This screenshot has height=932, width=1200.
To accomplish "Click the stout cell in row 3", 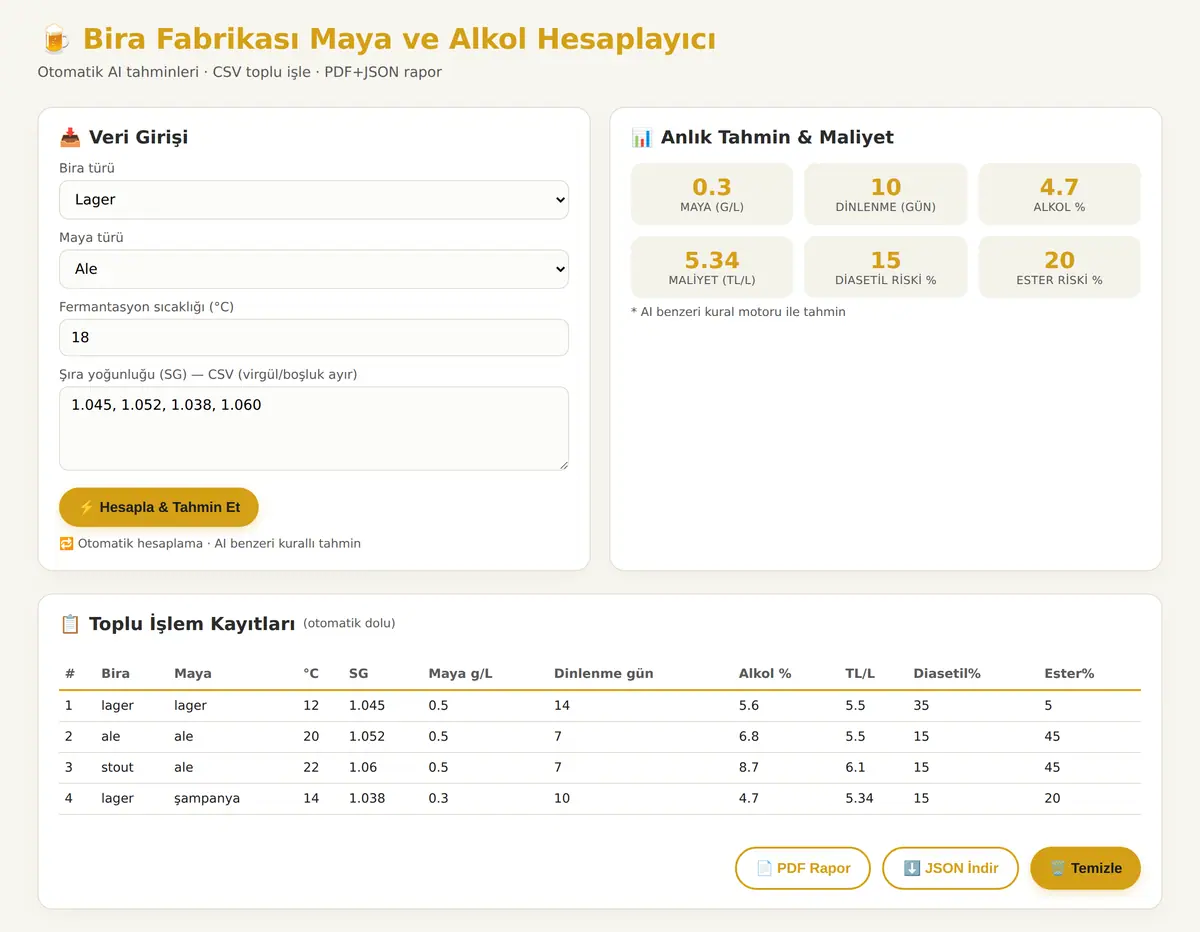I will [117, 768].
